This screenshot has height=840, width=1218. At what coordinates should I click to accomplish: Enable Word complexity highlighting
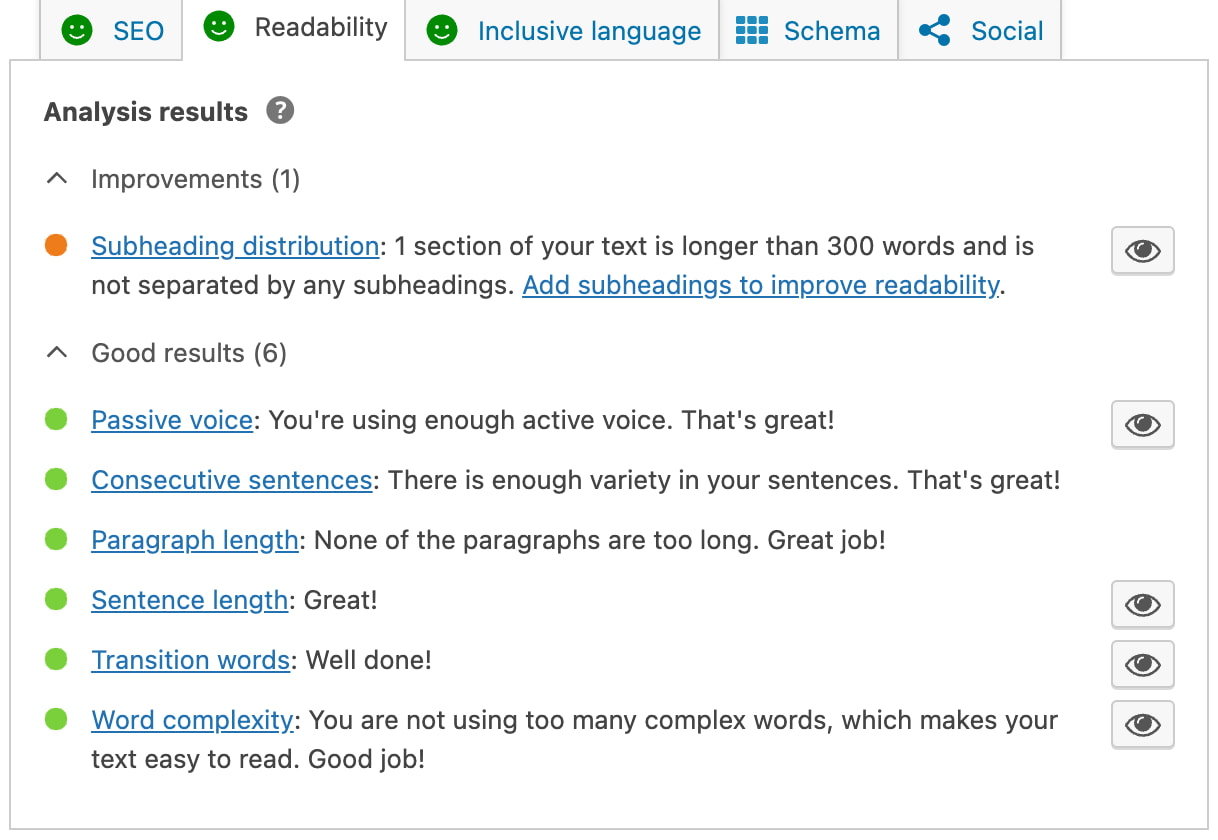click(1142, 724)
